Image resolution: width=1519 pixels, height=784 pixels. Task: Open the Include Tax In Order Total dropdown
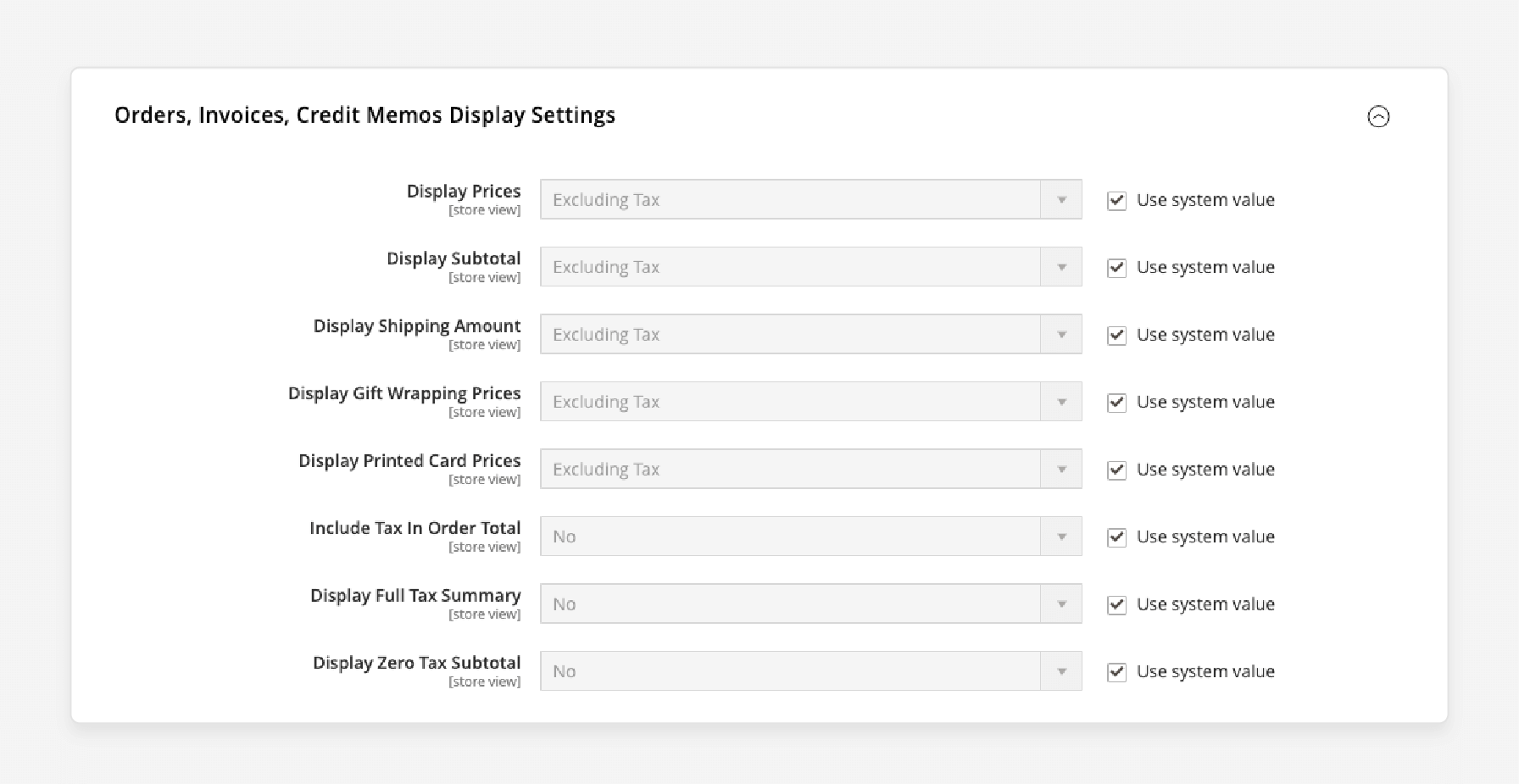tap(810, 537)
